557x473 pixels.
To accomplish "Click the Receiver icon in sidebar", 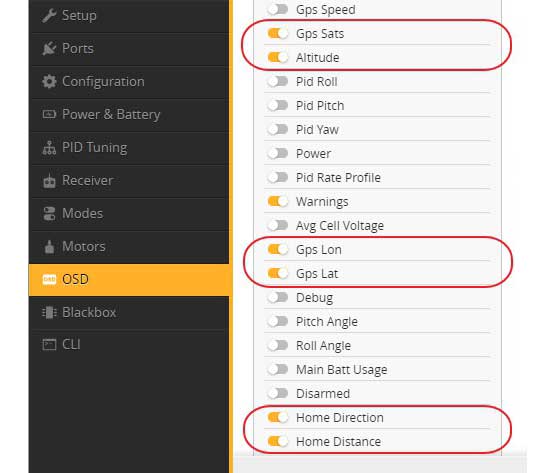I will click(x=49, y=181).
